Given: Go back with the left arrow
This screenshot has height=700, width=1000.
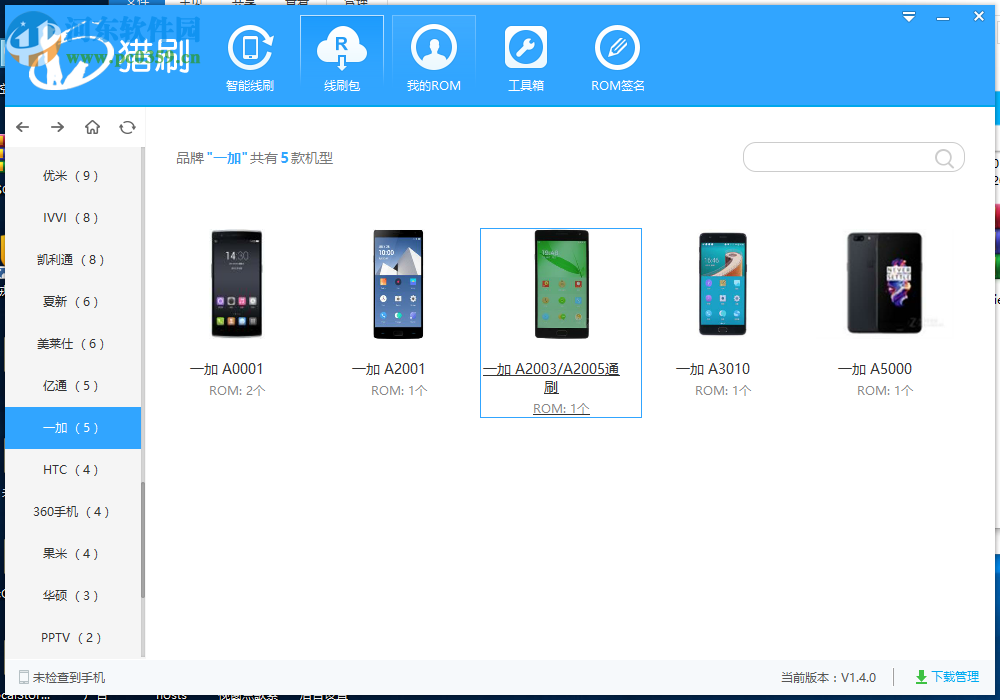Looking at the screenshot, I should click(x=23, y=127).
